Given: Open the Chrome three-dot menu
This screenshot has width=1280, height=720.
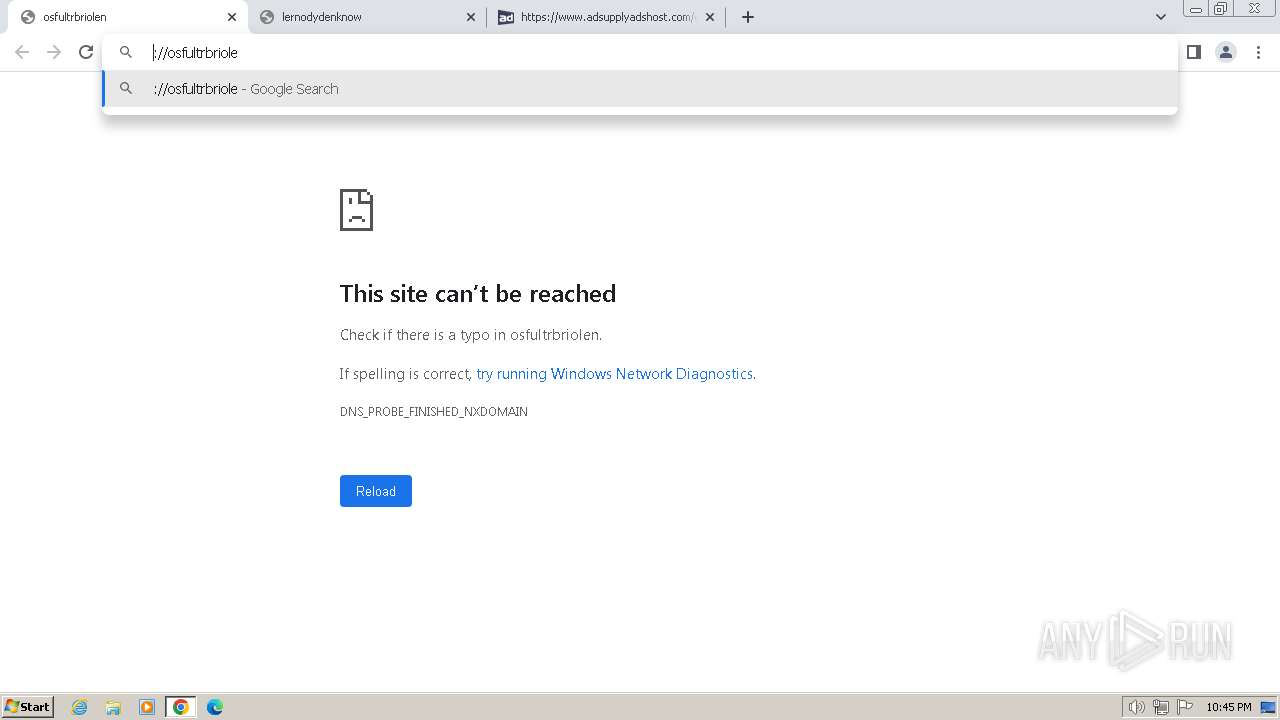Looking at the screenshot, I should (x=1258, y=52).
